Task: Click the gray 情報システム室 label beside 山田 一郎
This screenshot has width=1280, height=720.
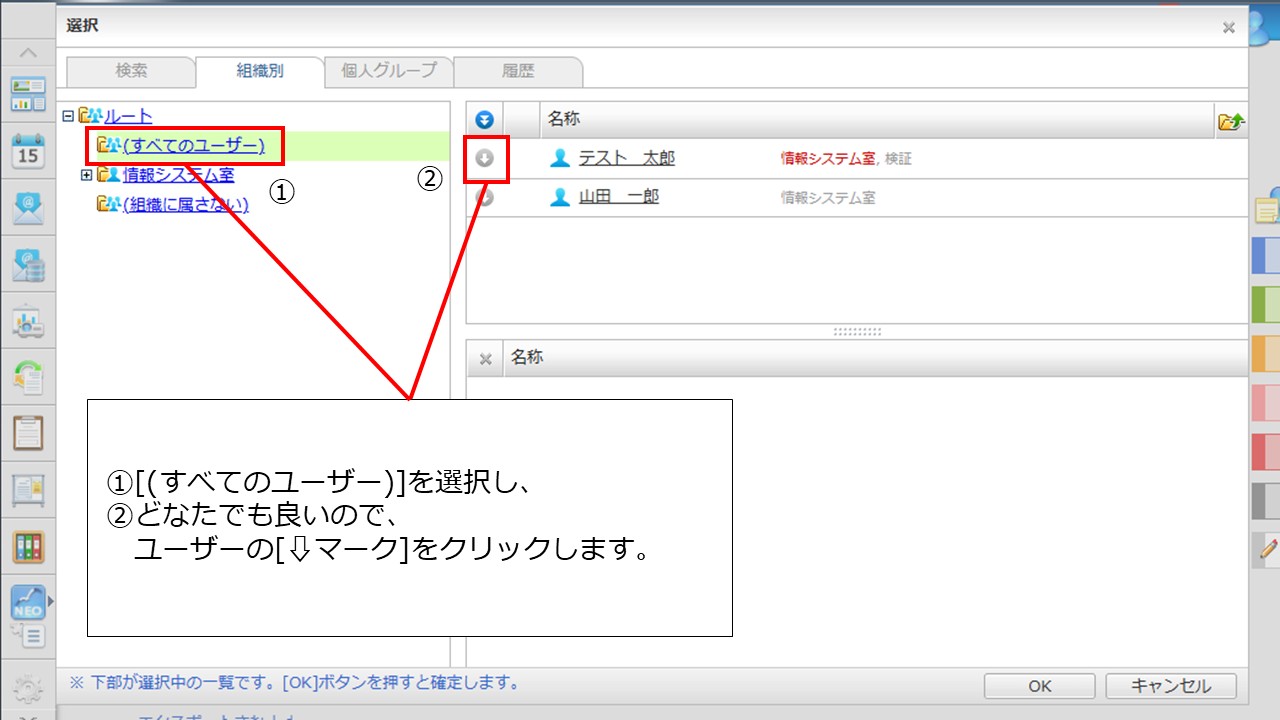Action: coord(828,198)
